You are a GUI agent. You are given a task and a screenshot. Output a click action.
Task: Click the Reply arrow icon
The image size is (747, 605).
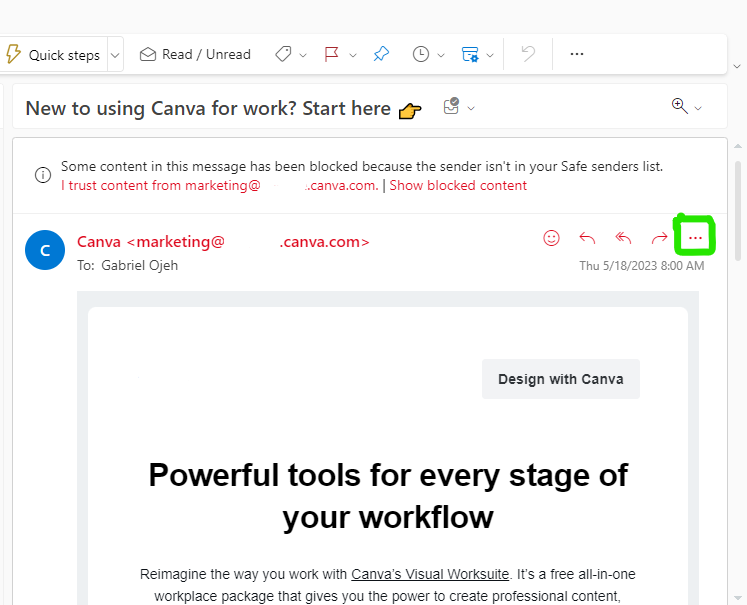(587, 238)
